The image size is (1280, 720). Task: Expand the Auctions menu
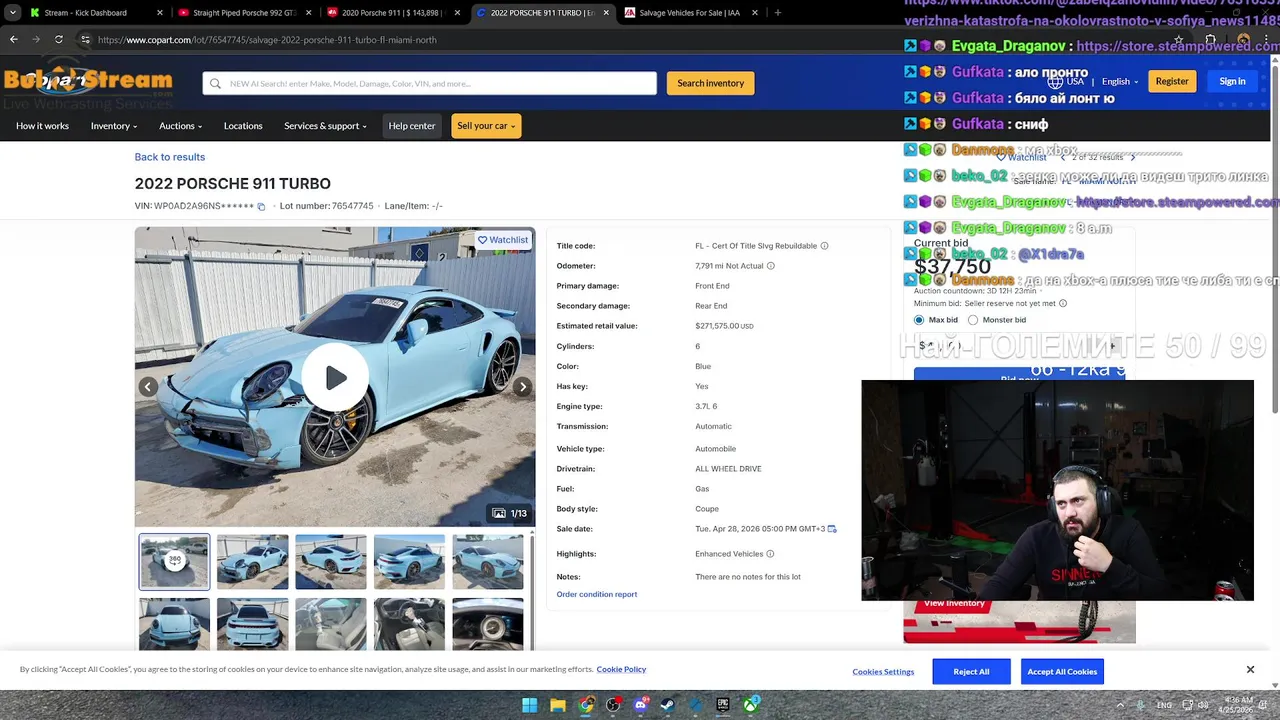[181, 126]
